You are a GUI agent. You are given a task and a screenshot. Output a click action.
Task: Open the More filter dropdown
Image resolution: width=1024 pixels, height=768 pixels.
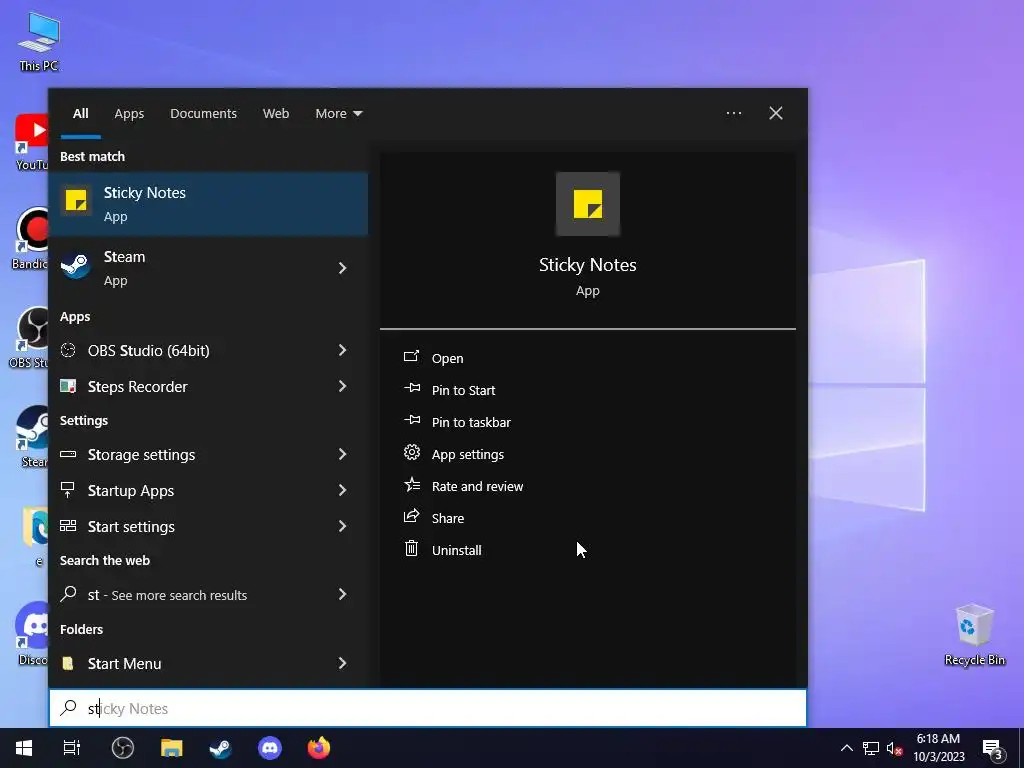click(x=338, y=114)
